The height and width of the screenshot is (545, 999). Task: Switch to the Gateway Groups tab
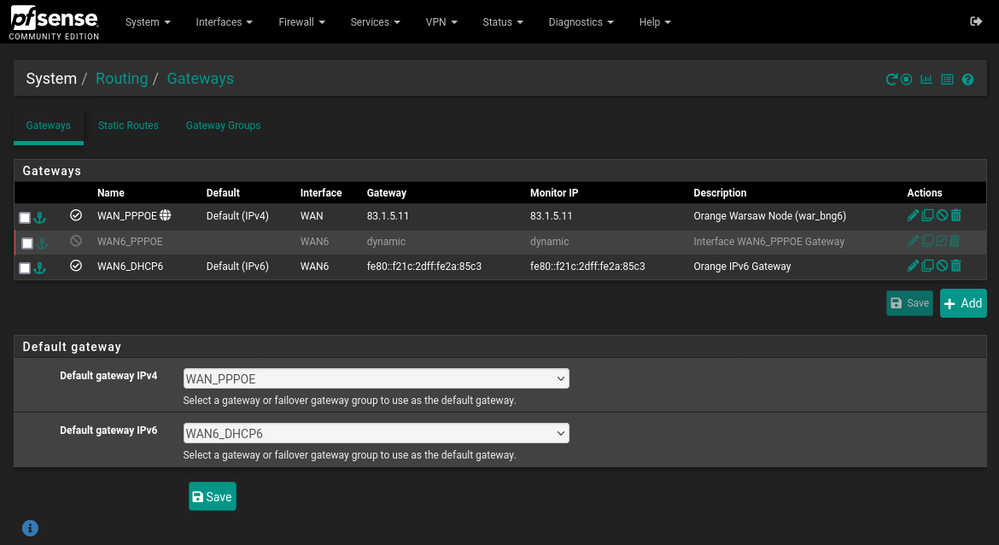click(x=223, y=126)
